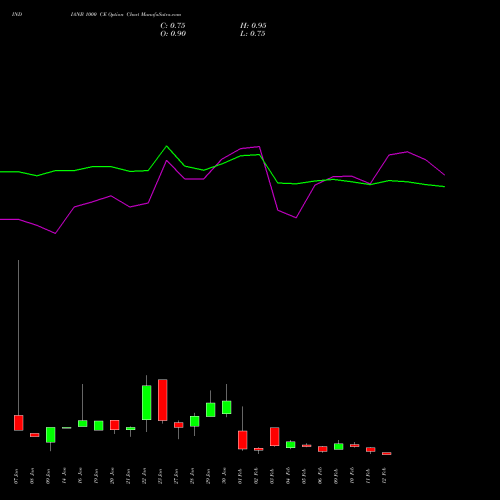The image size is (500, 500).
Task: Click the high value "H: 0.95"
Action: 253,26
